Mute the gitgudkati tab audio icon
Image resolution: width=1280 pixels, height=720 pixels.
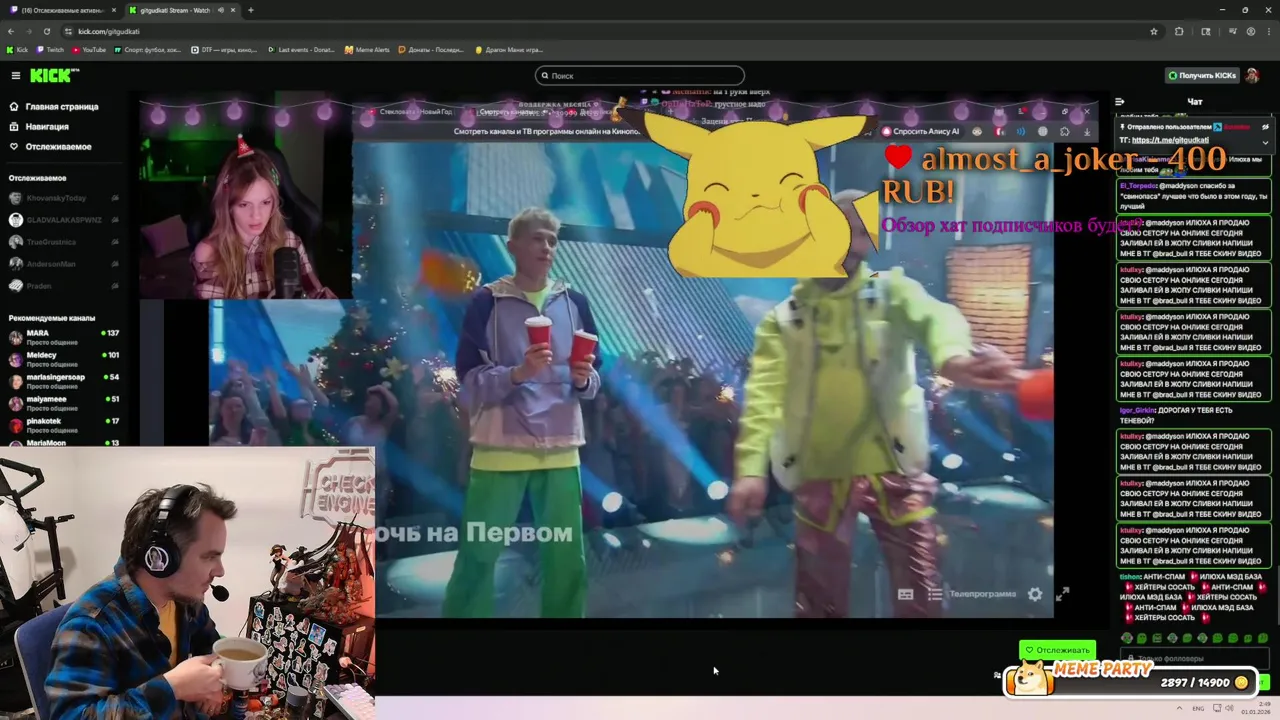[219, 10]
